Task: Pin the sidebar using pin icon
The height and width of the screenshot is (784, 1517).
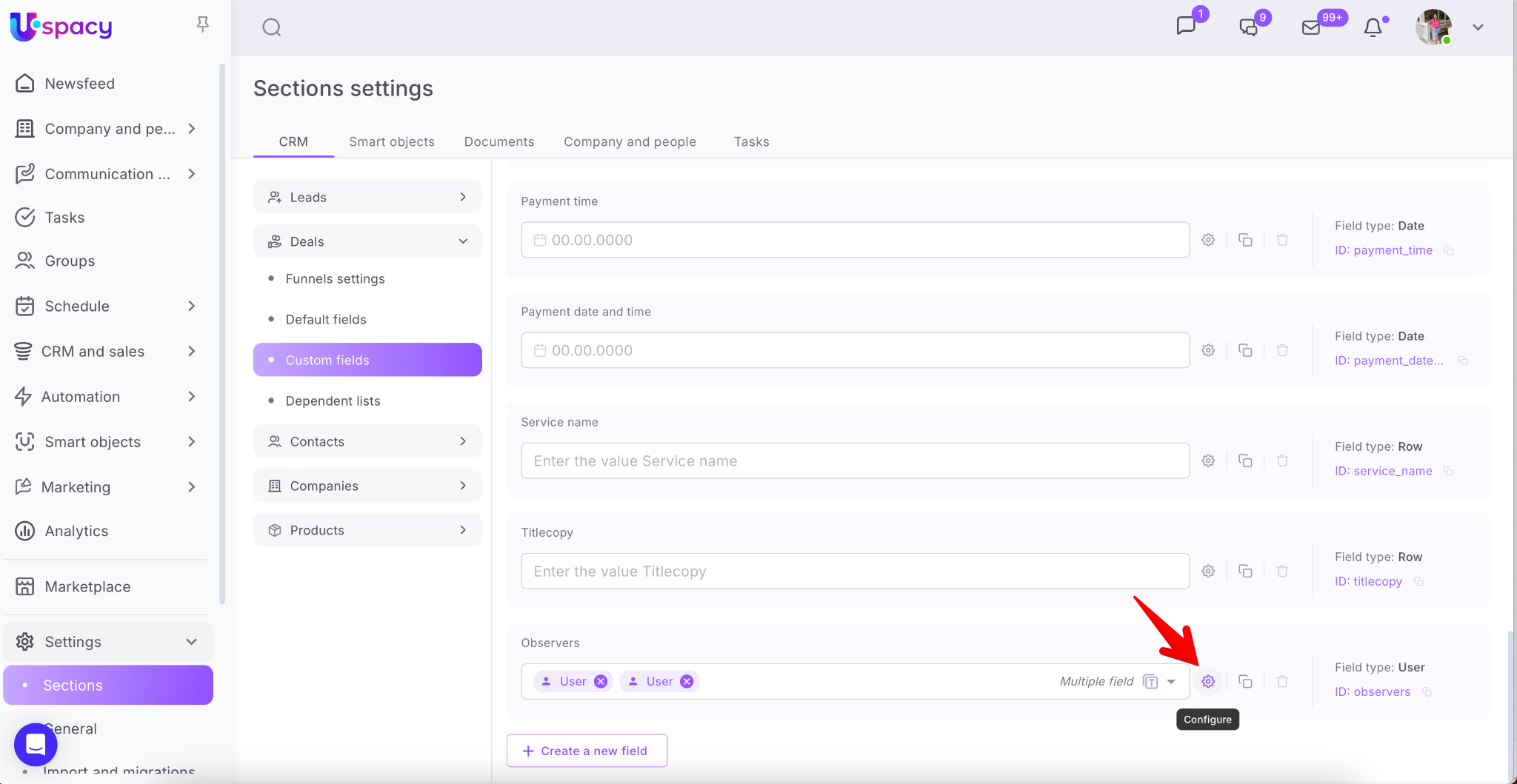Action: 202,25
